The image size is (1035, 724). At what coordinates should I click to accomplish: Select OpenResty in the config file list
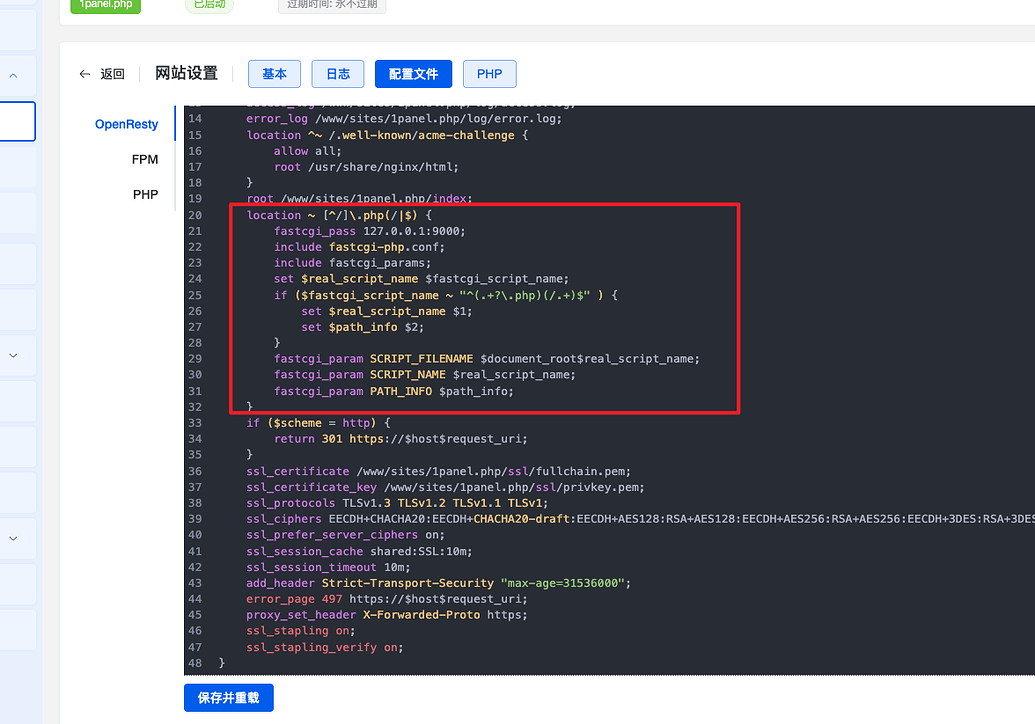tap(126, 124)
